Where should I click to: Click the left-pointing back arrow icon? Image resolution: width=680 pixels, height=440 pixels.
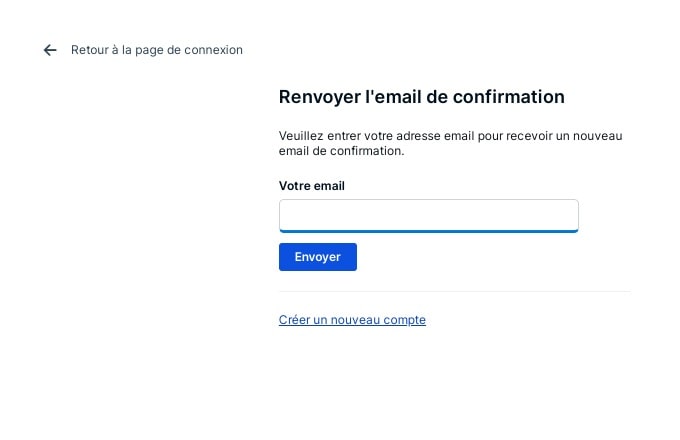click(x=50, y=50)
